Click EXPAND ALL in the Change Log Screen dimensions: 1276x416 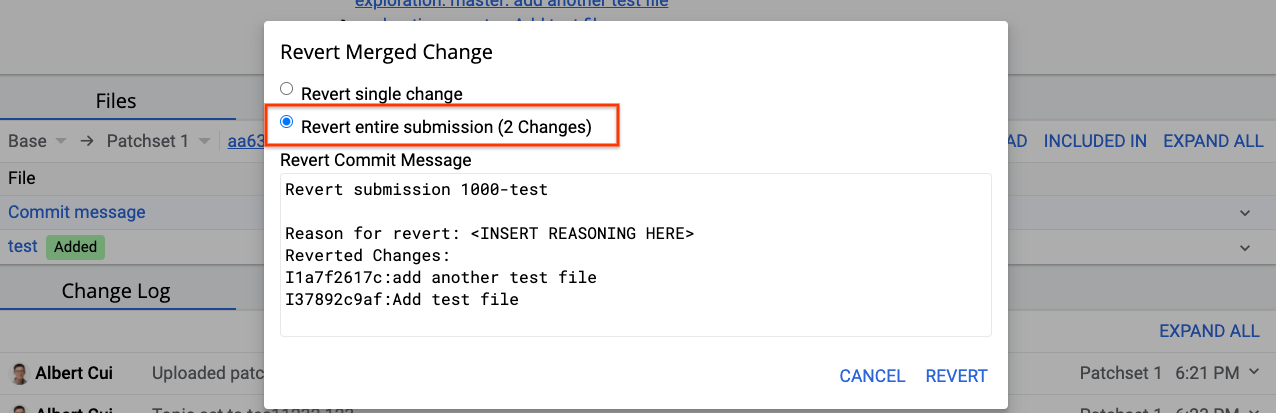(x=1209, y=331)
